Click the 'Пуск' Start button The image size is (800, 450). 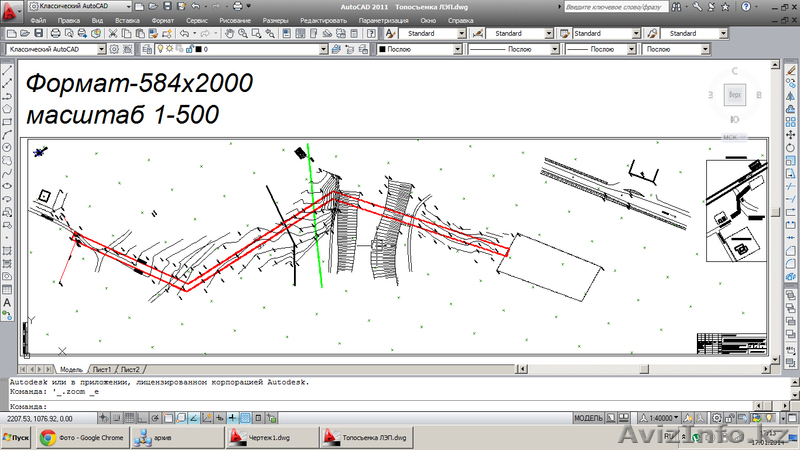(17, 438)
